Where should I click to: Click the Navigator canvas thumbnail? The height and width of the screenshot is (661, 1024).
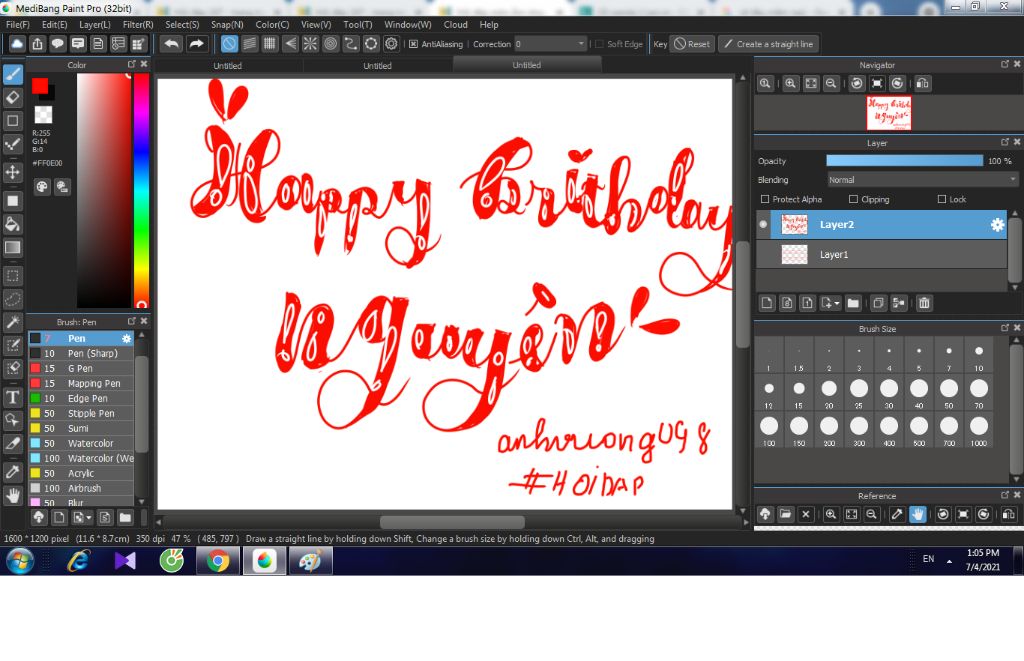(889, 113)
